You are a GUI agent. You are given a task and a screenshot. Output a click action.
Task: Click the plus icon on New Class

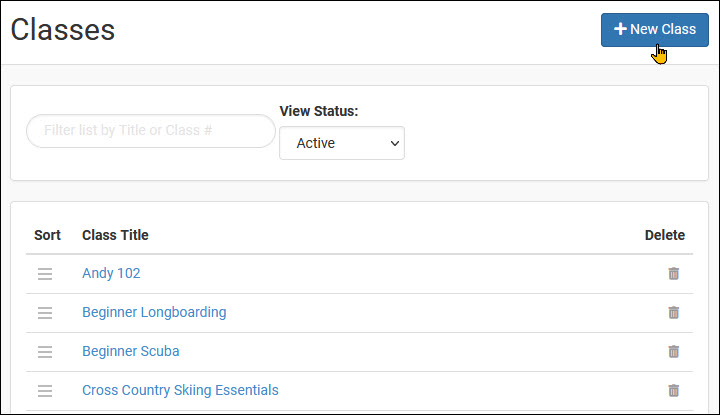(x=620, y=29)
